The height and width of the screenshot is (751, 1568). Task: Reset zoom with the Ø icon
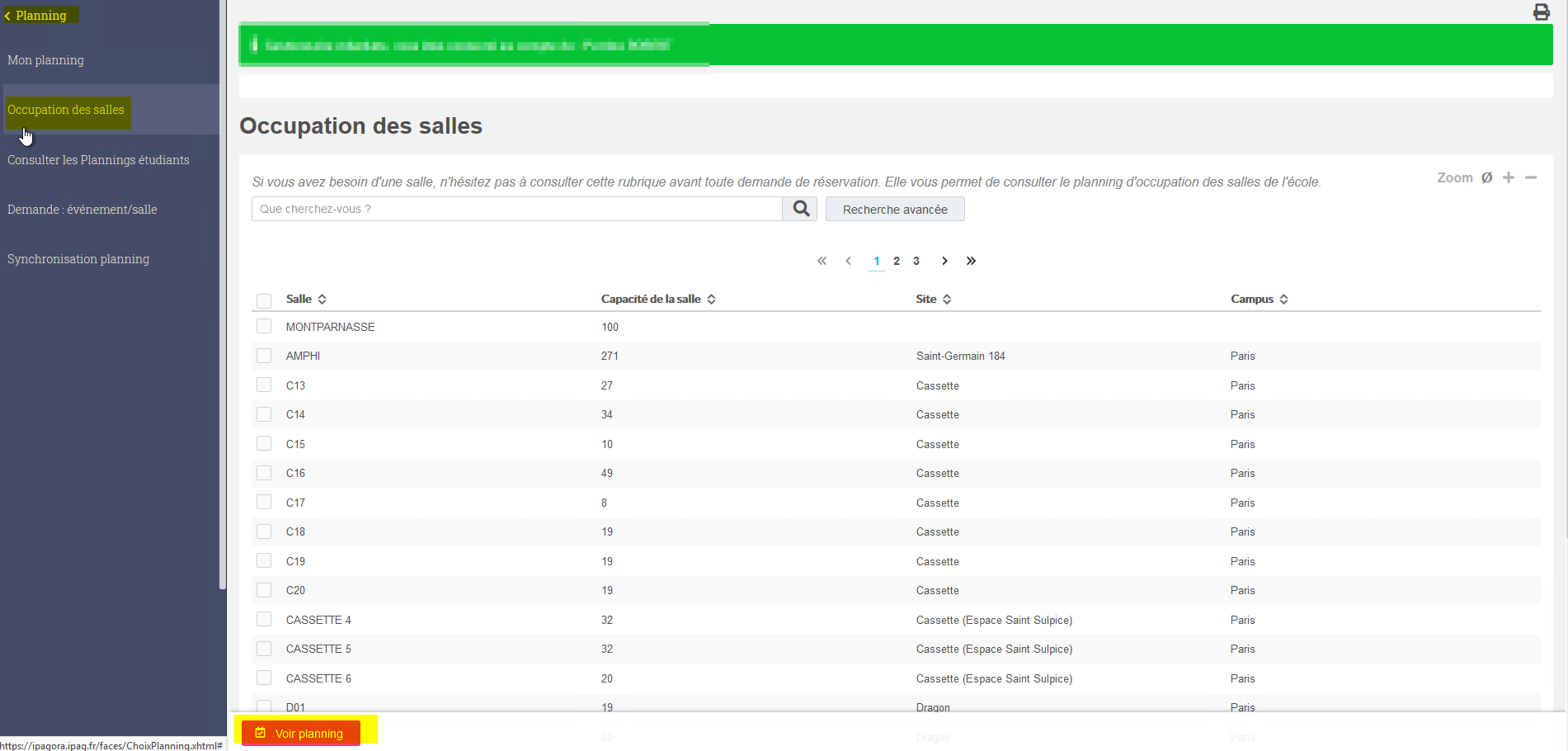coord(1486,177)
